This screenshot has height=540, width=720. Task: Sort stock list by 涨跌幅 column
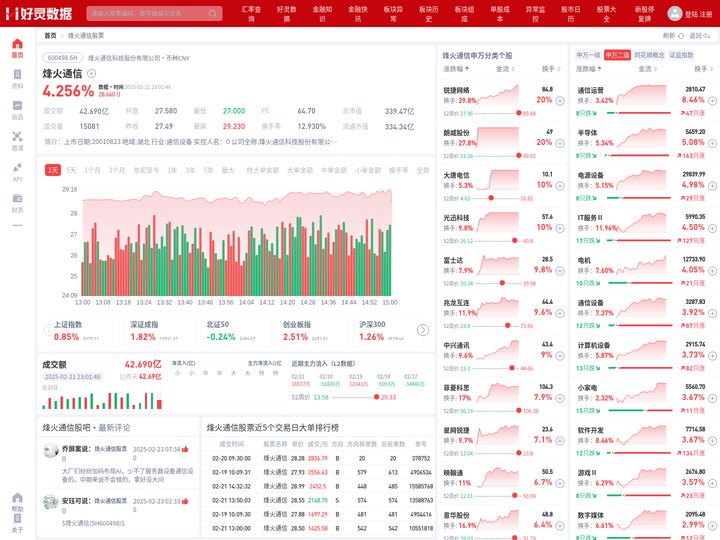pos(456,69)
